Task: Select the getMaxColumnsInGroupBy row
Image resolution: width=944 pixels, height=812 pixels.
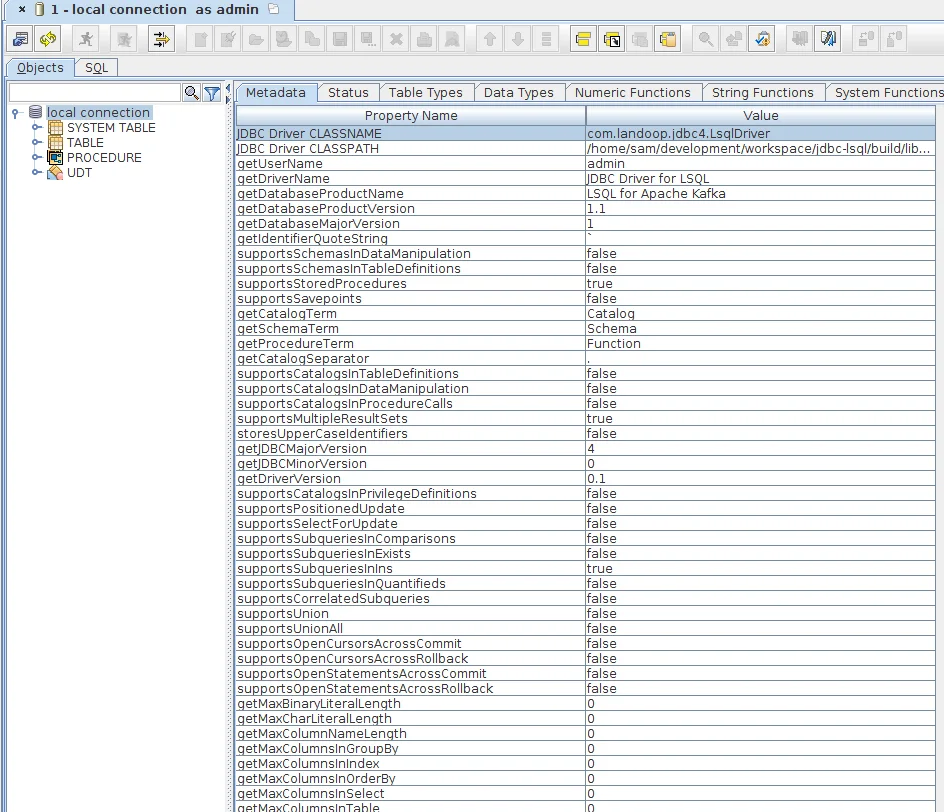Action: (585, 748)
